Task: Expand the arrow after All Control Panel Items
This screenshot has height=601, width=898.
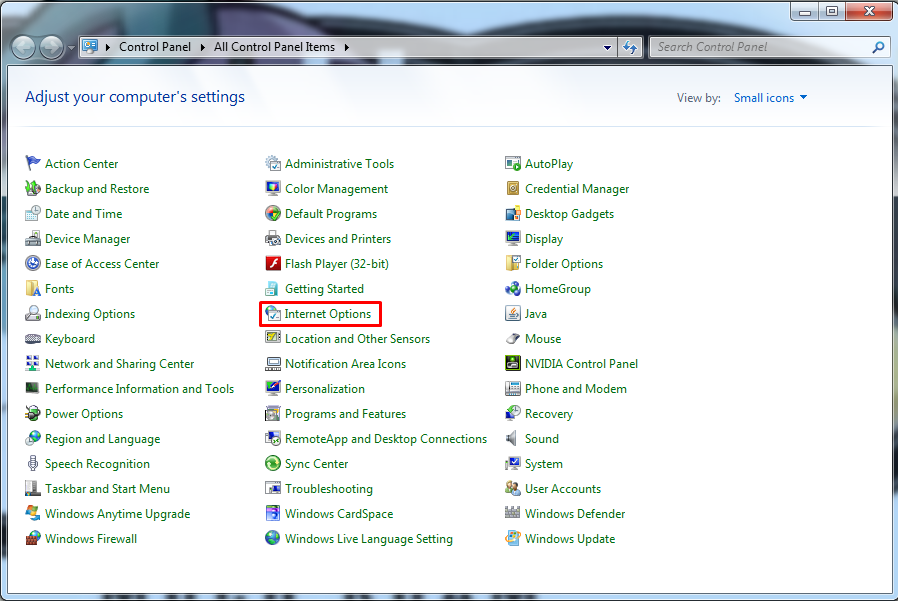Action: click(x=346, y=47)
